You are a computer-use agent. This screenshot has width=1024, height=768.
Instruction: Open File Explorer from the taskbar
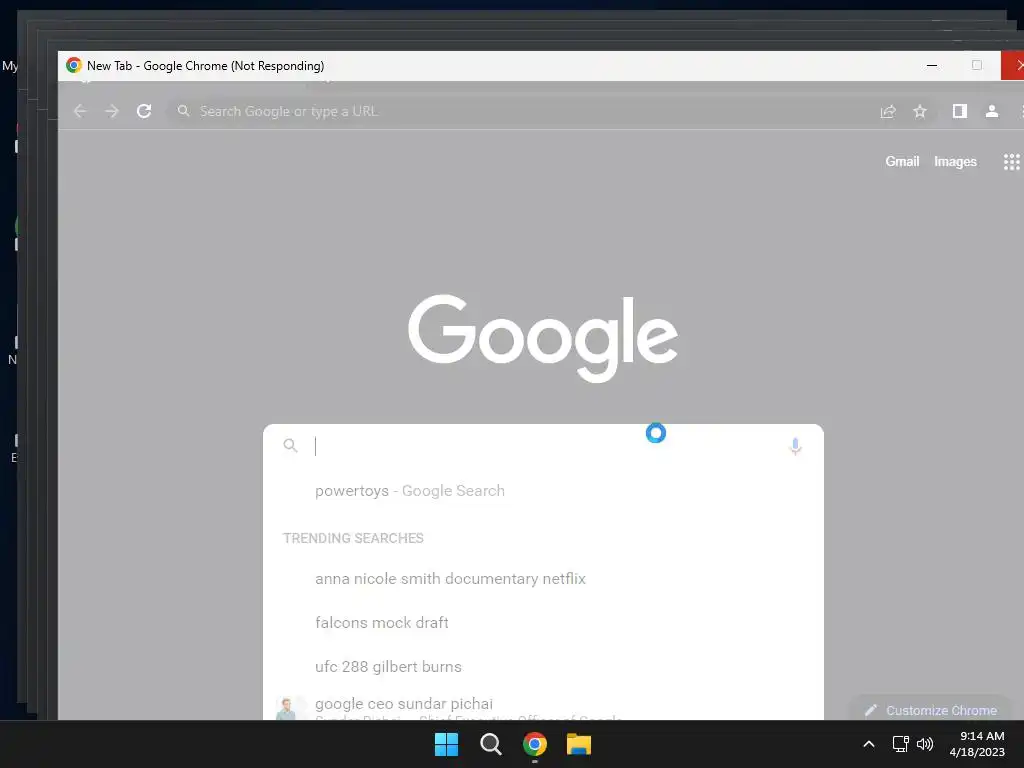[x=579, y=744]
